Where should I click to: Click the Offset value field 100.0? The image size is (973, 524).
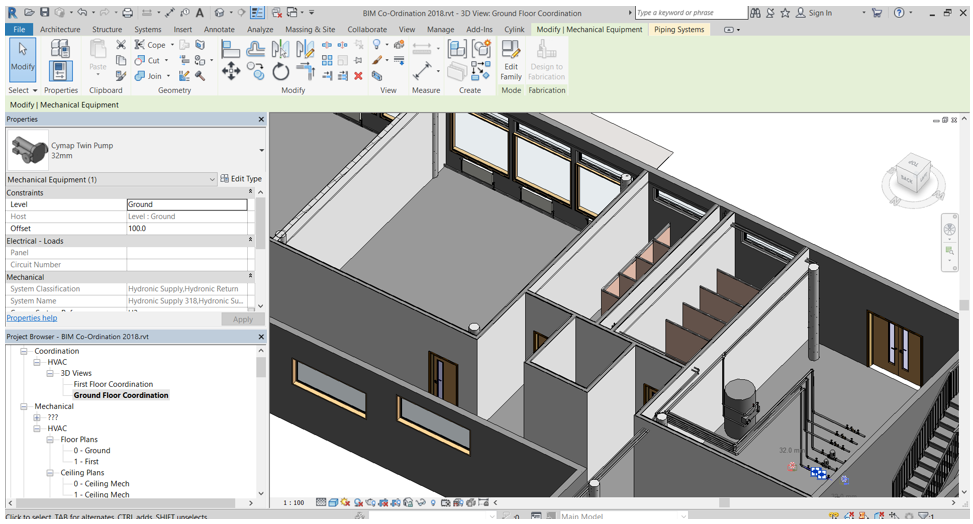[187, 228]
